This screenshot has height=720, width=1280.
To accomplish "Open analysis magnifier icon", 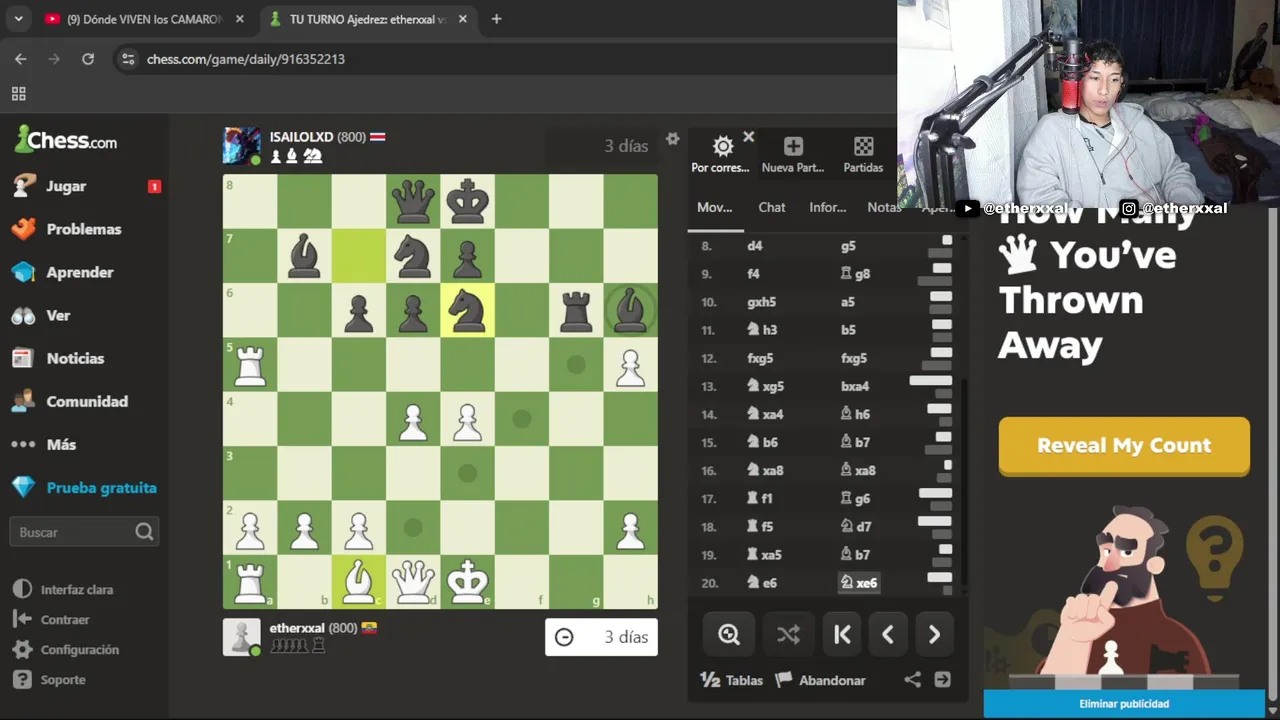I will point(729,635).
